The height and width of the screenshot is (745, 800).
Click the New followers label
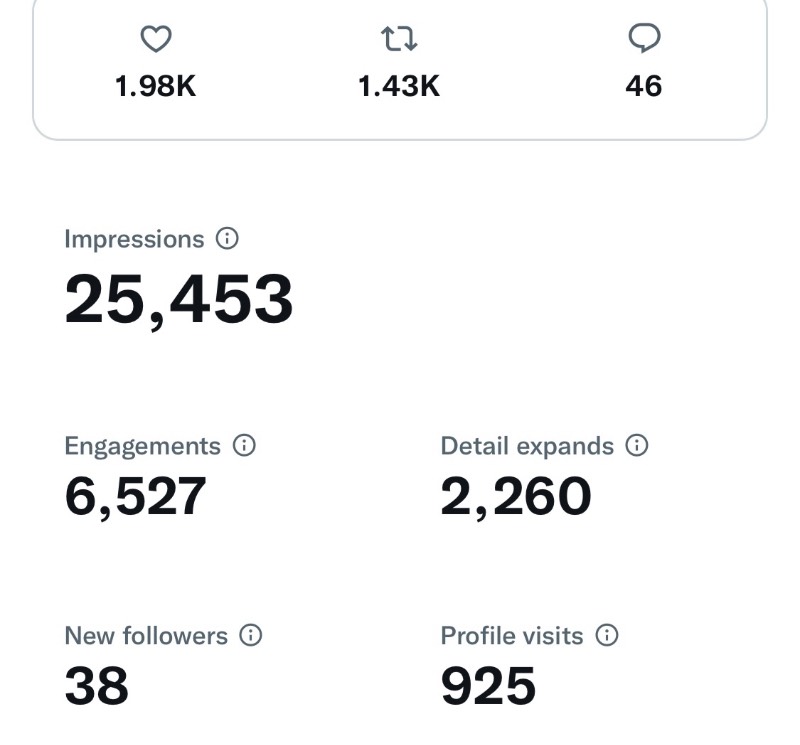click(146, 636)
